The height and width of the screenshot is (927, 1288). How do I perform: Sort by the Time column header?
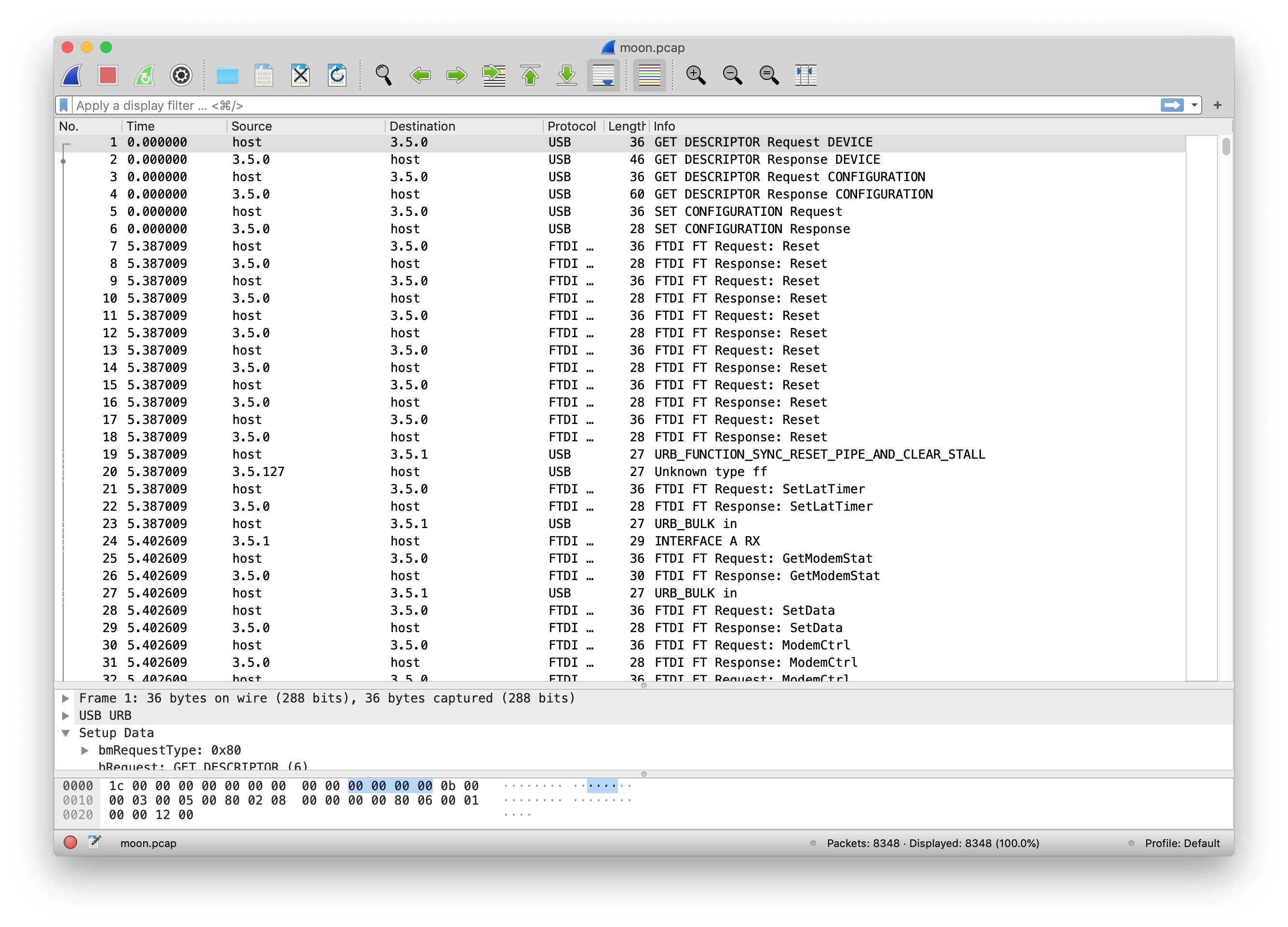pyautogui.click(x=174, y=126)
